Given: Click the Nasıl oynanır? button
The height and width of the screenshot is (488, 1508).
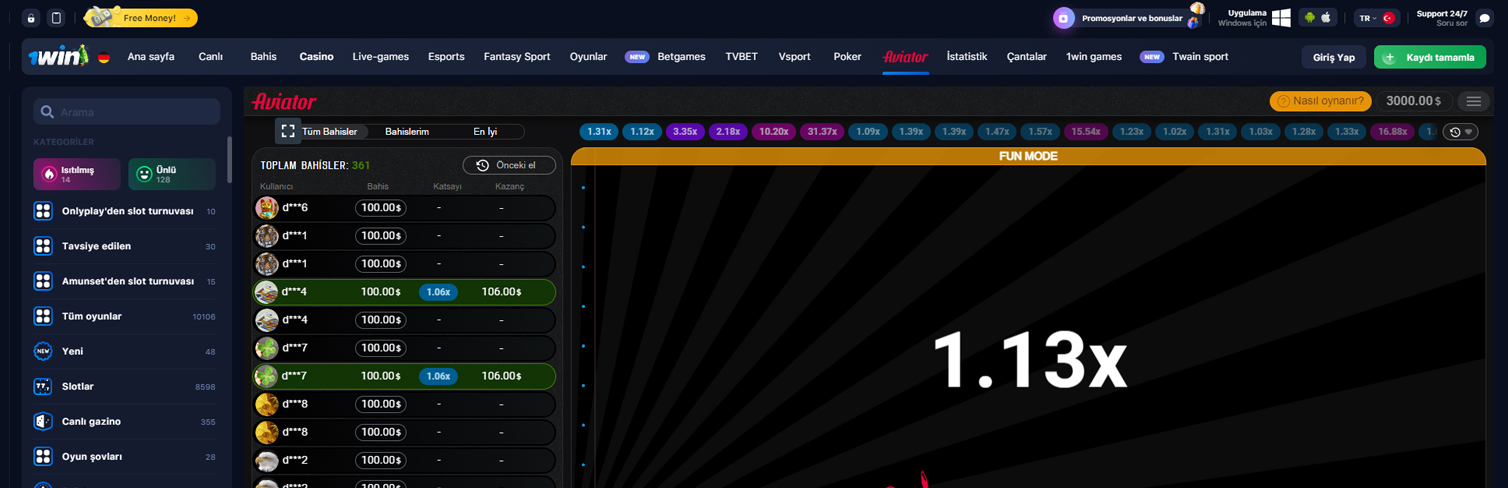Looking at the screenshot, I should point(1320,101).
